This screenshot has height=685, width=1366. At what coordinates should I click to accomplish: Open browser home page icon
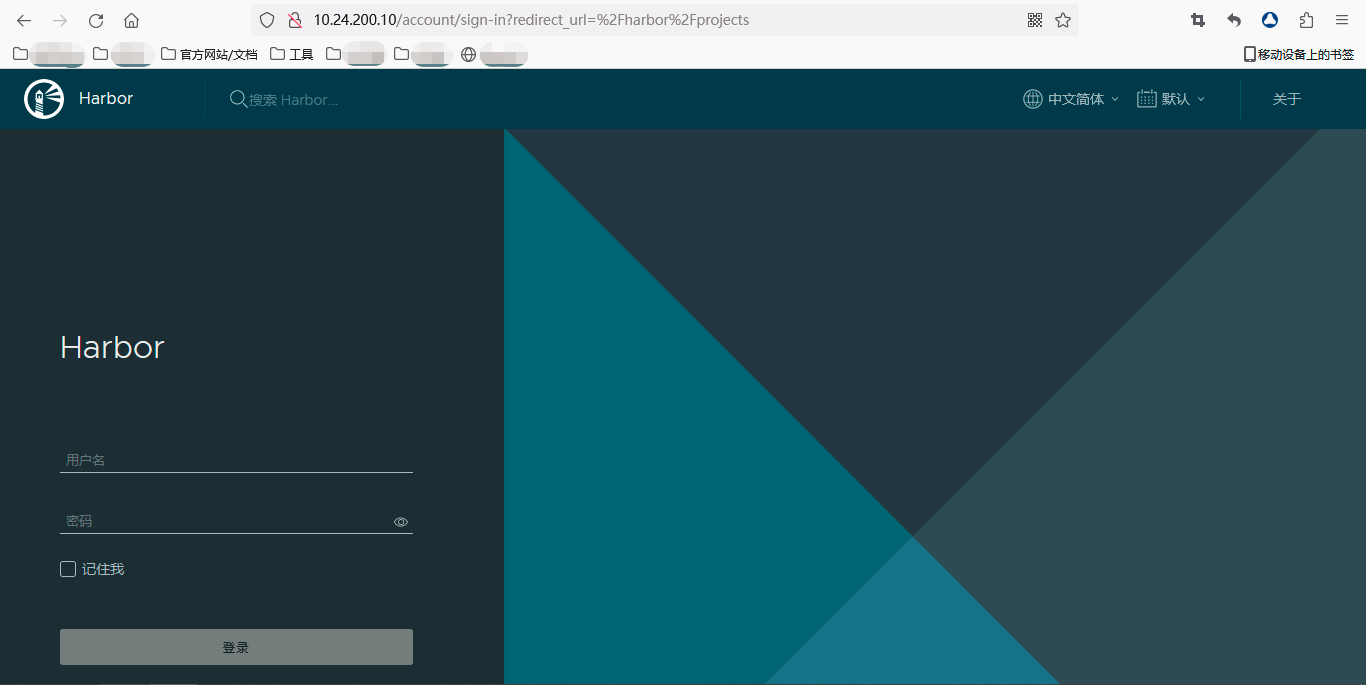click(131, 20)
